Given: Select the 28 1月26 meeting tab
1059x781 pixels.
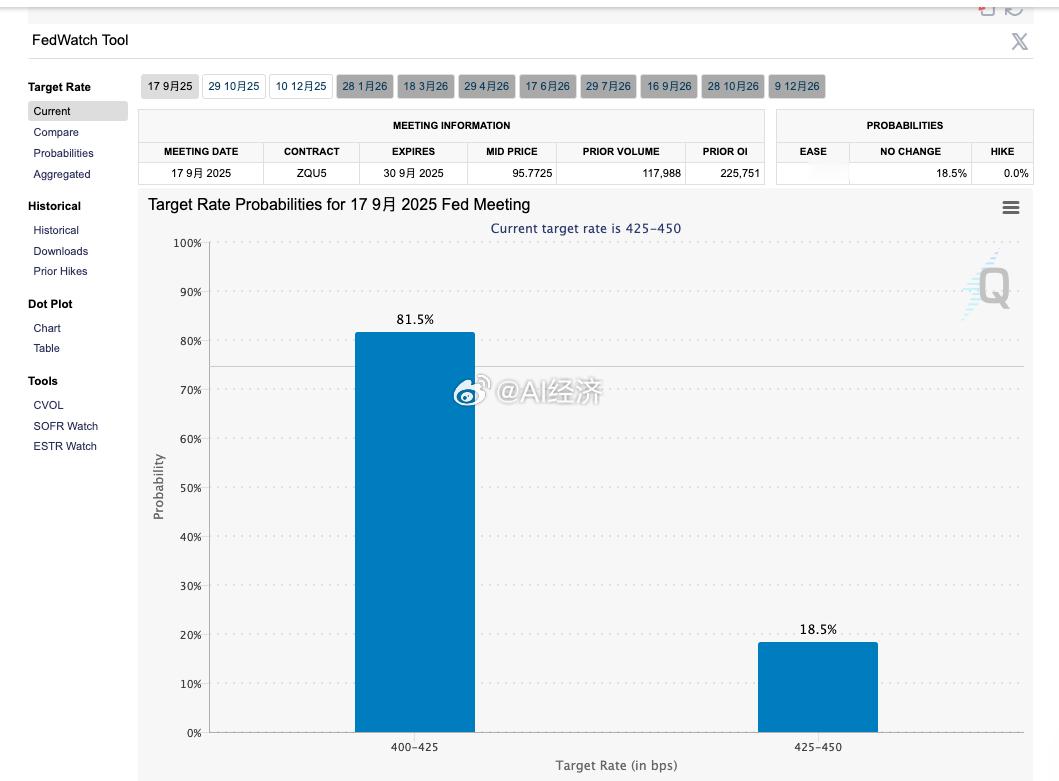Looking at the screenshot, I should click(365, 86).
